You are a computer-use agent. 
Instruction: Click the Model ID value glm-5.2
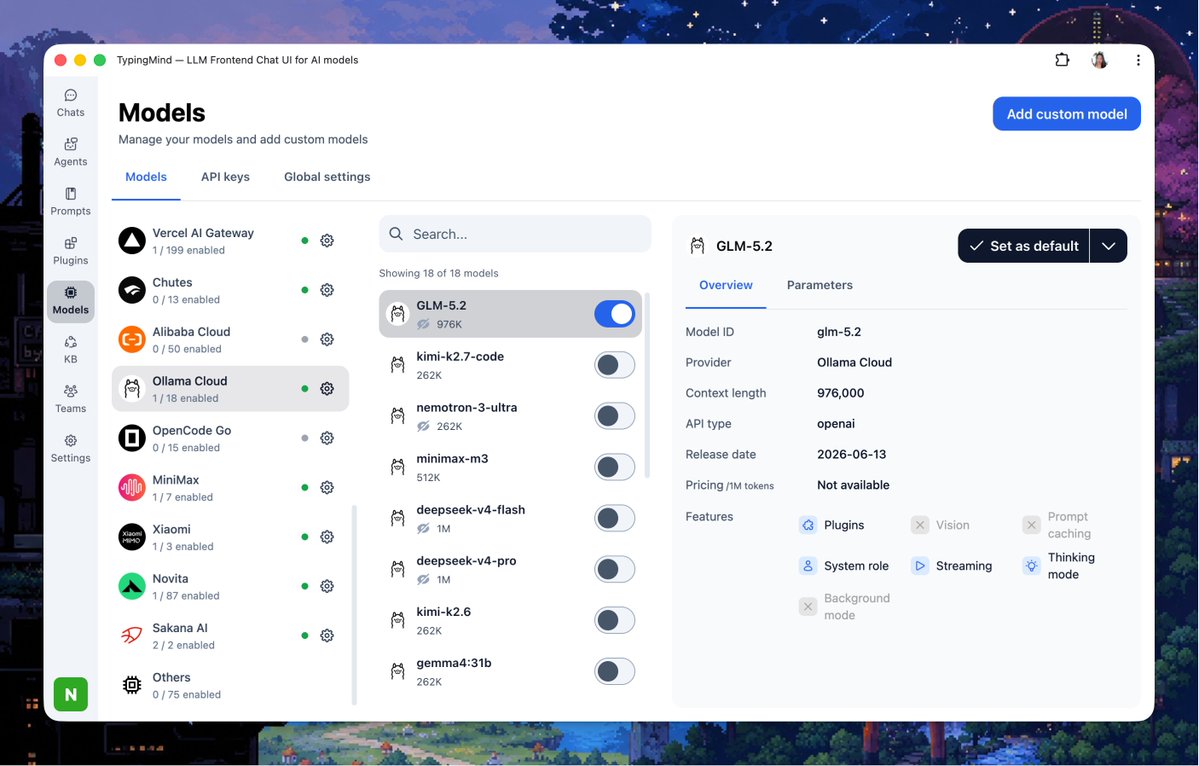click(x=839, y=332)
